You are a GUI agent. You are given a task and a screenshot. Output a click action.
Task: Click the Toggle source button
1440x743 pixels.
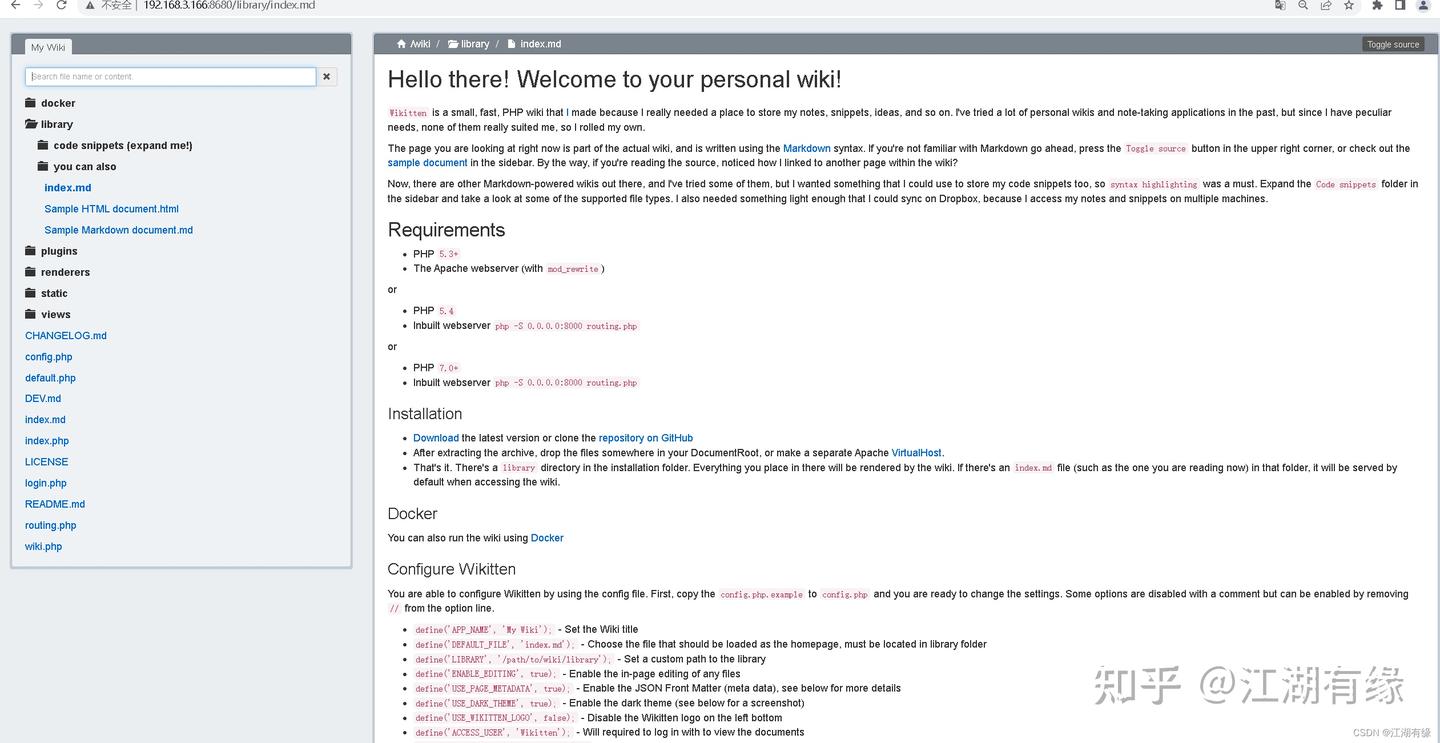coord(1392,44)
